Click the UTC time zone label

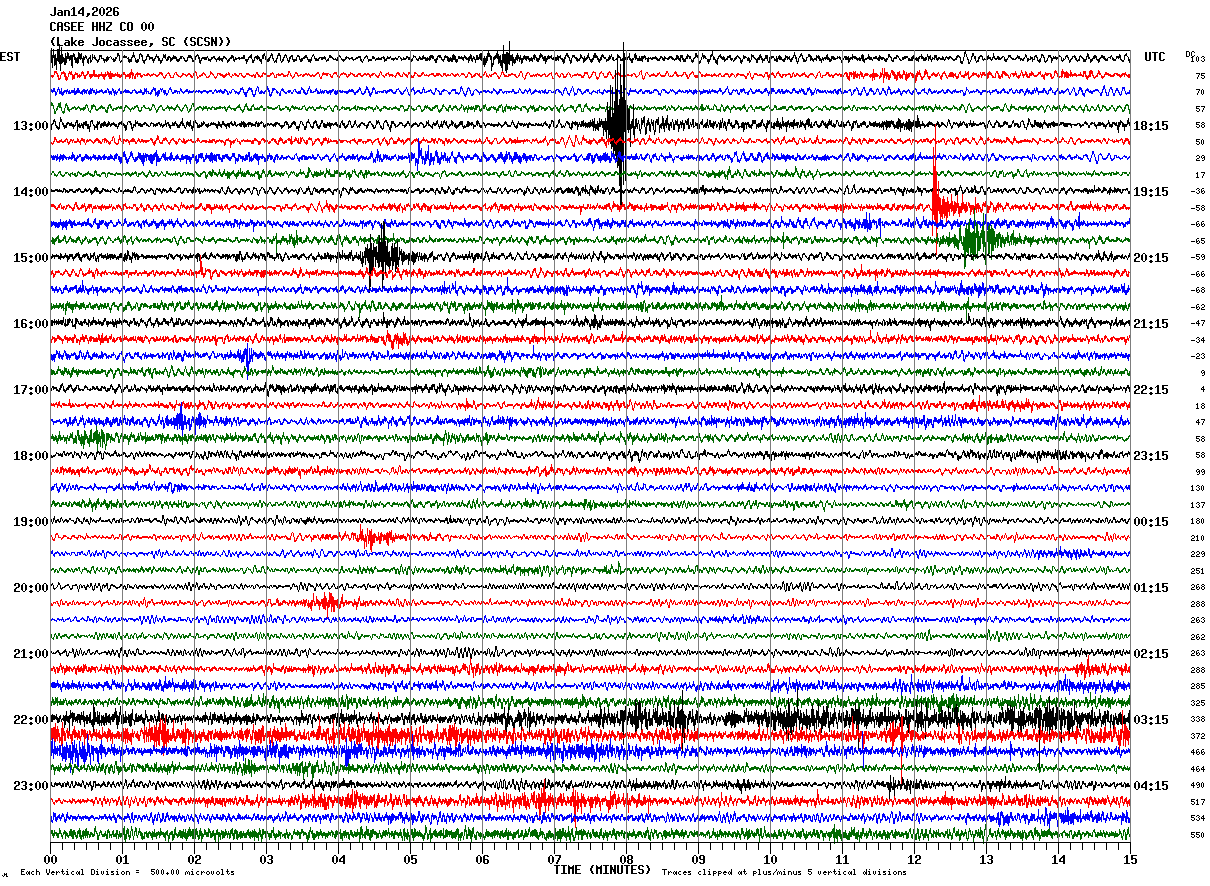[x=1155, y=57]
